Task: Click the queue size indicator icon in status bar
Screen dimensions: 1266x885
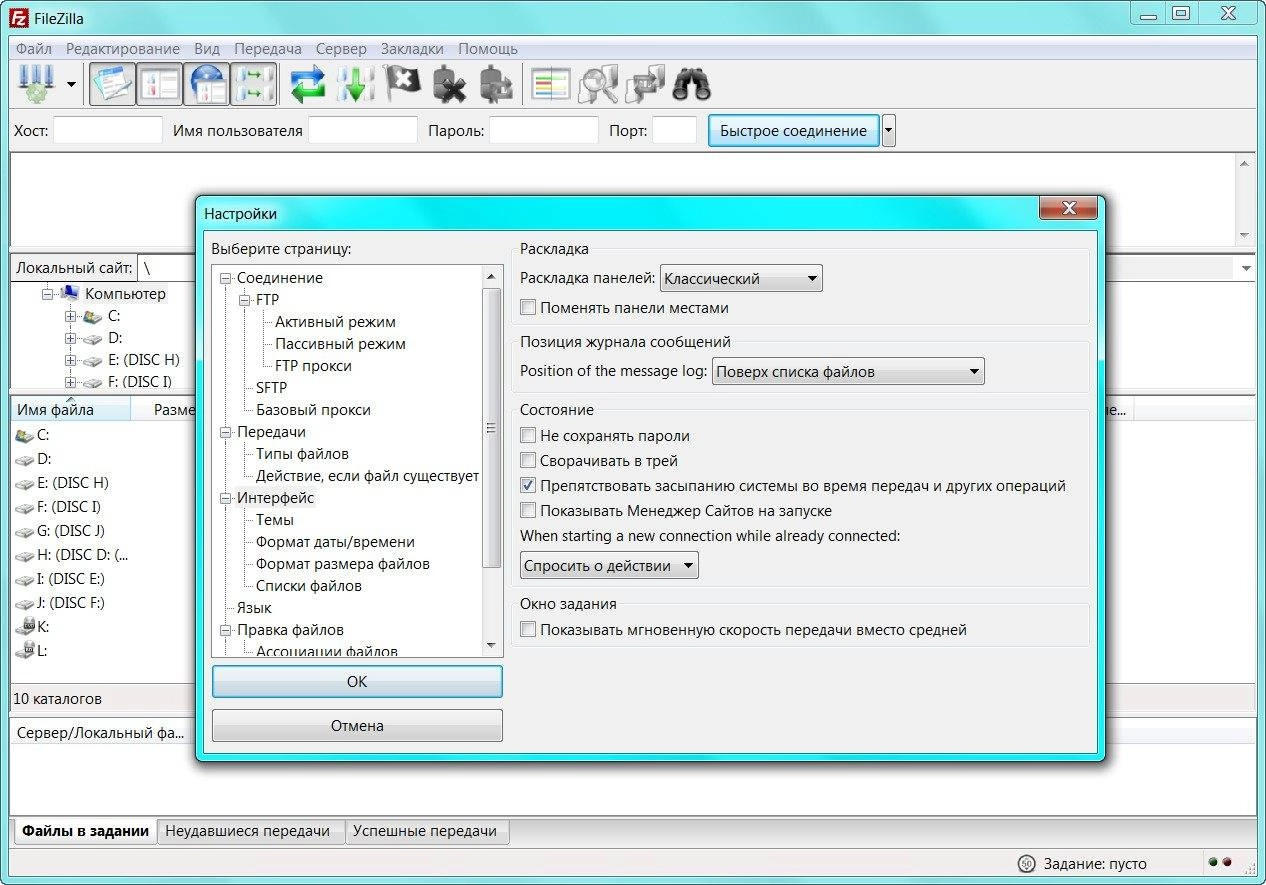Action: click(1026, 863)
